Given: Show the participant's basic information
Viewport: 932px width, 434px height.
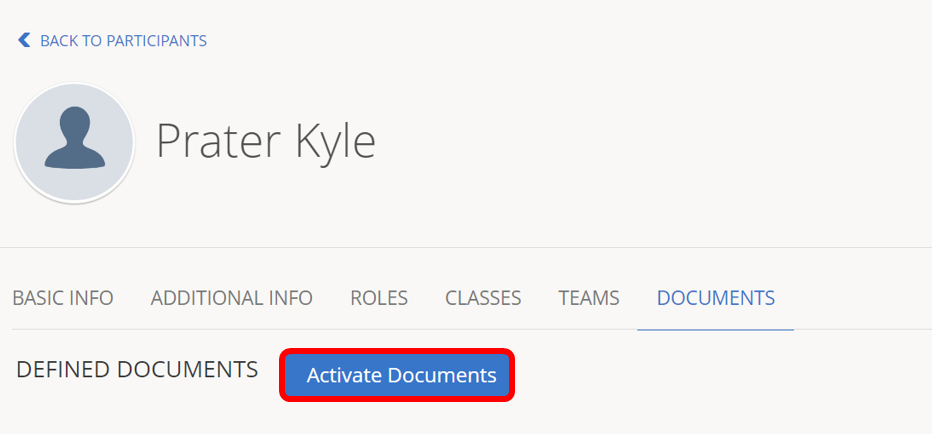Looking at the screenshot, I should click(62, 298).
